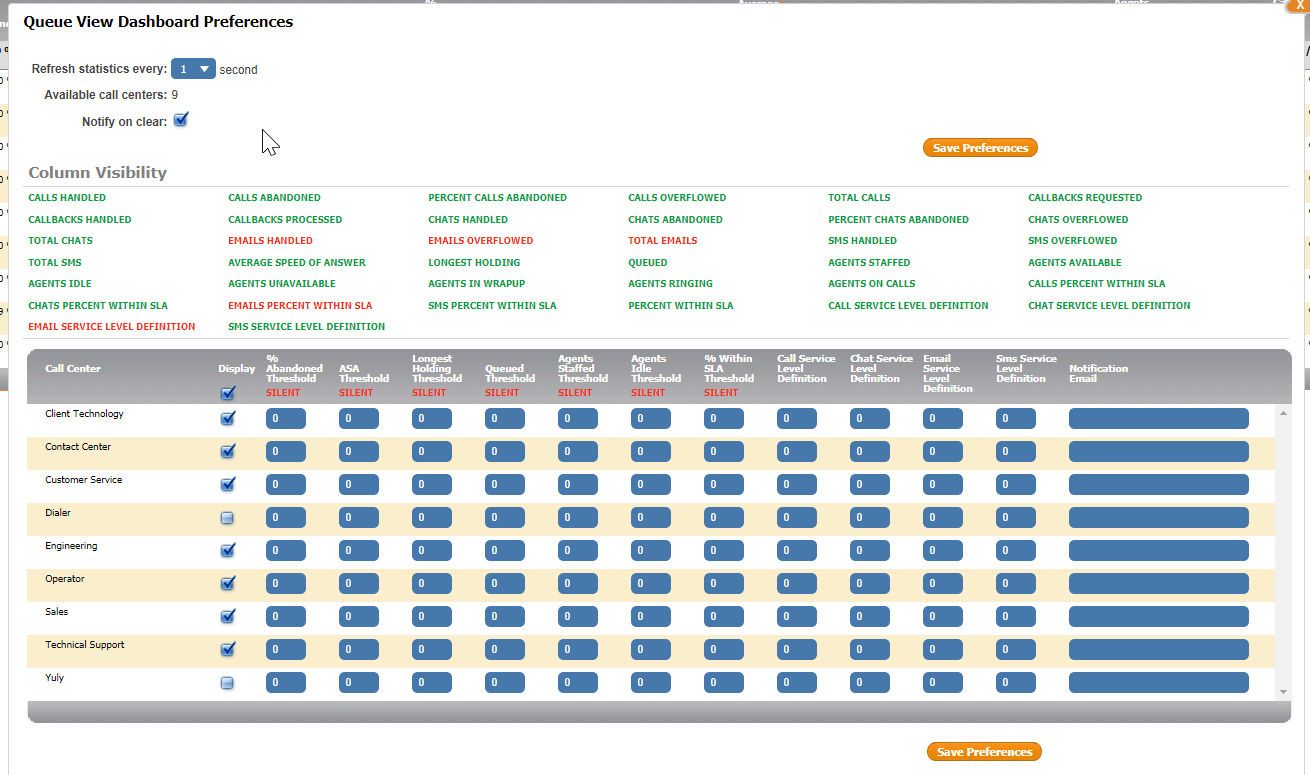Show the EMAILS HANDLED column
This screenshot has width=1310, height=775.
[270, 241]
